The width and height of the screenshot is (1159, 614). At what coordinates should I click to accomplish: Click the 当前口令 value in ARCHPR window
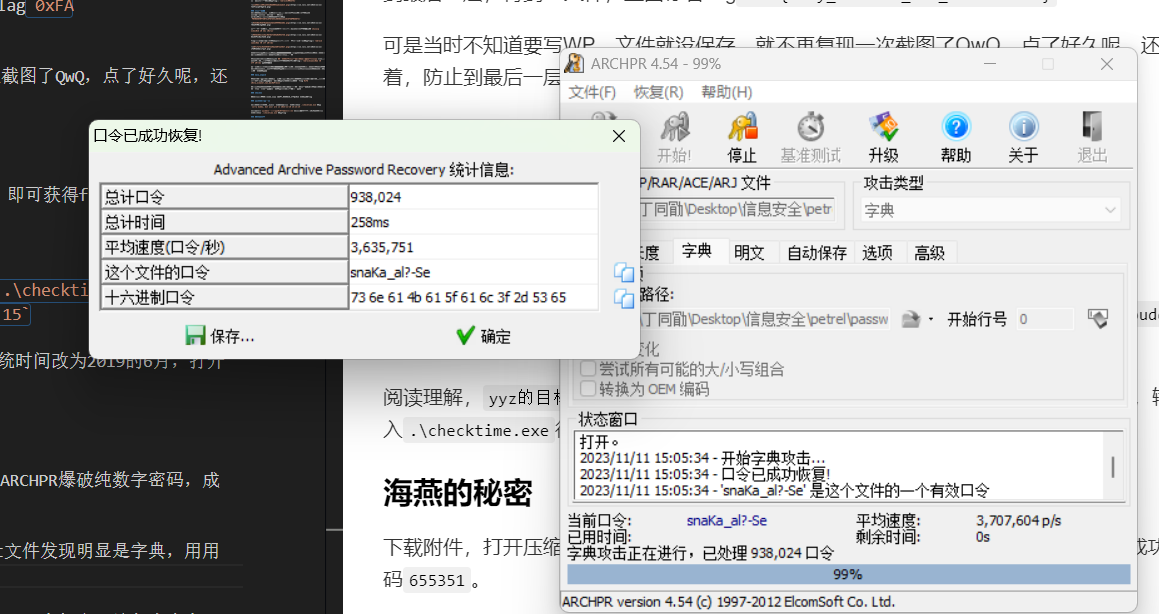[727, 521]
